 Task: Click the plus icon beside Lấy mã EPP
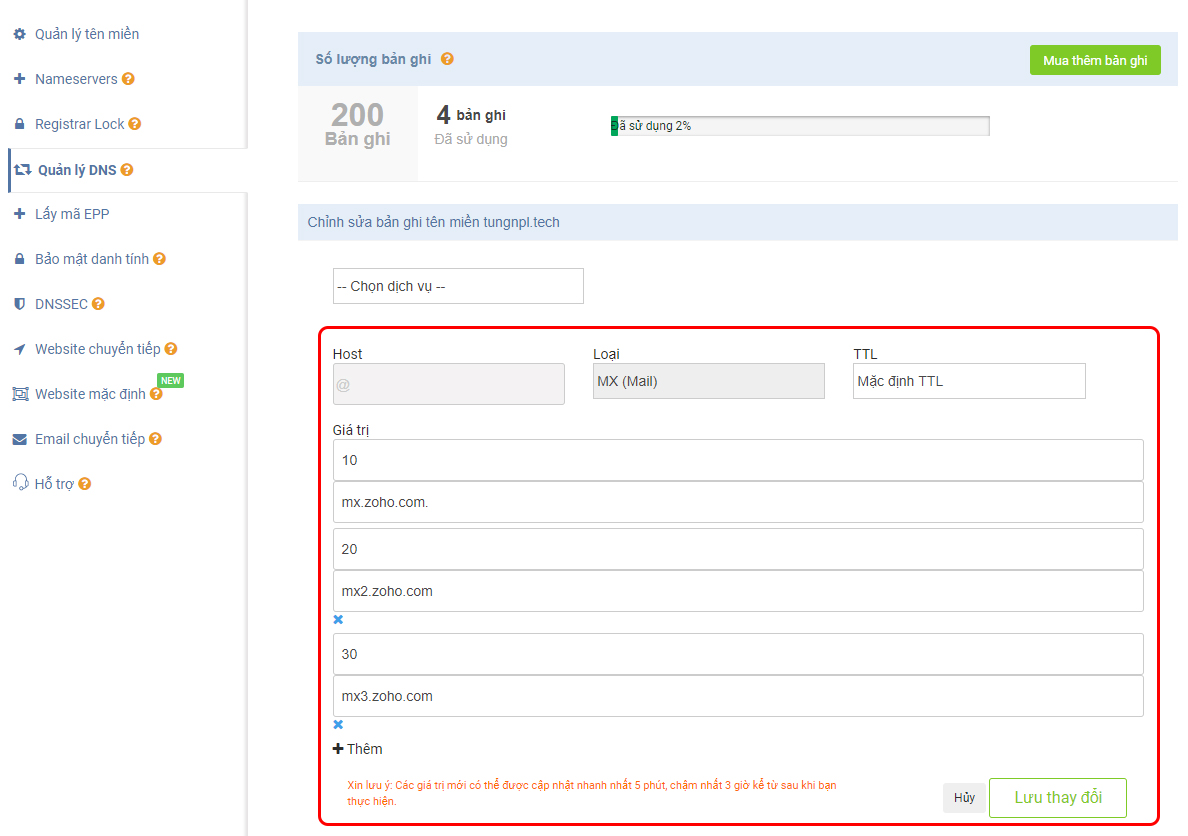[x=20, y=214]
